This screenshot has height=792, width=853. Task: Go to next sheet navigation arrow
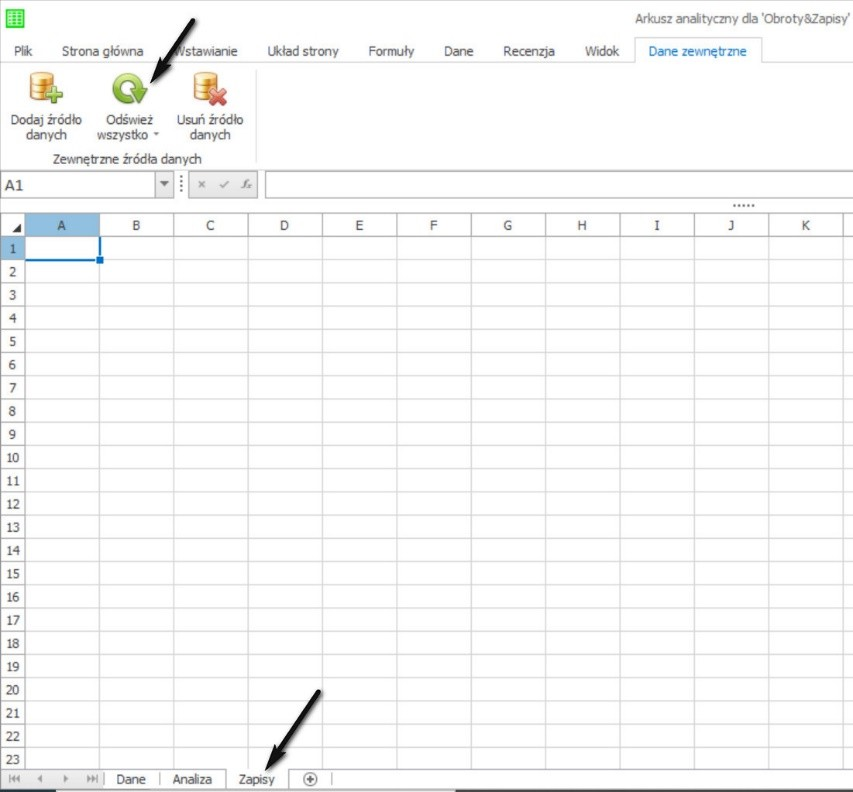(x=66, y=779)
